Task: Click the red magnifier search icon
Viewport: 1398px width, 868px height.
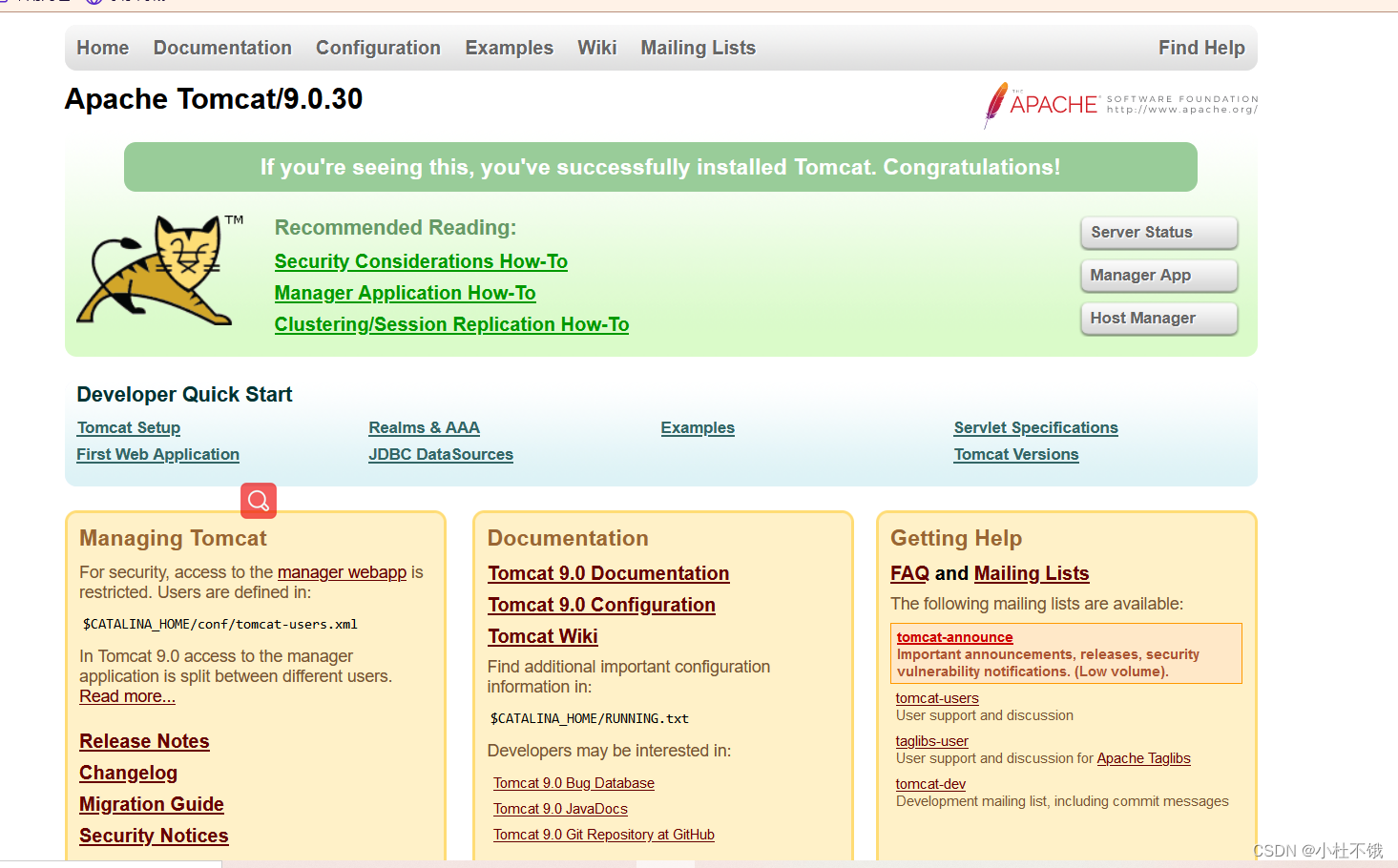Action: coord(259,501)
